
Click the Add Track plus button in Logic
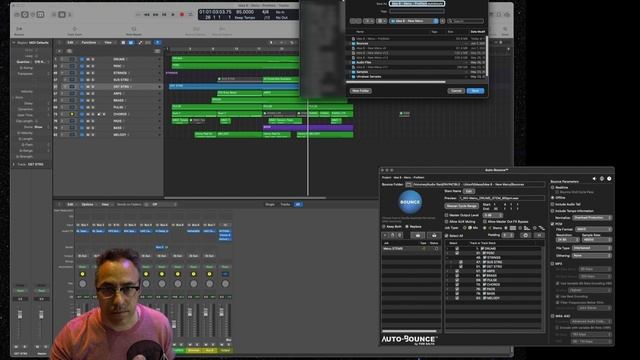coord(60,51)
